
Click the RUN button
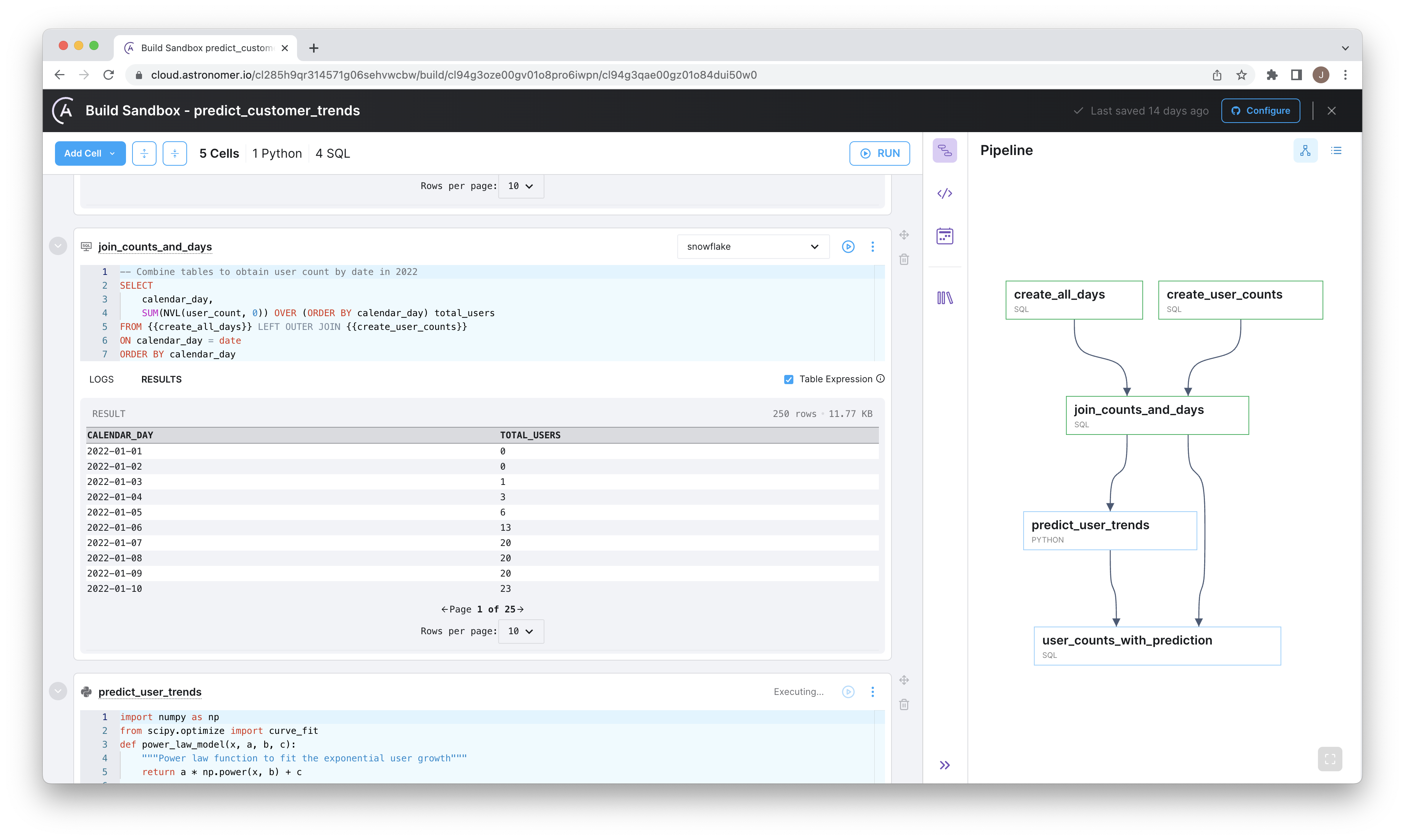[879, 153]
